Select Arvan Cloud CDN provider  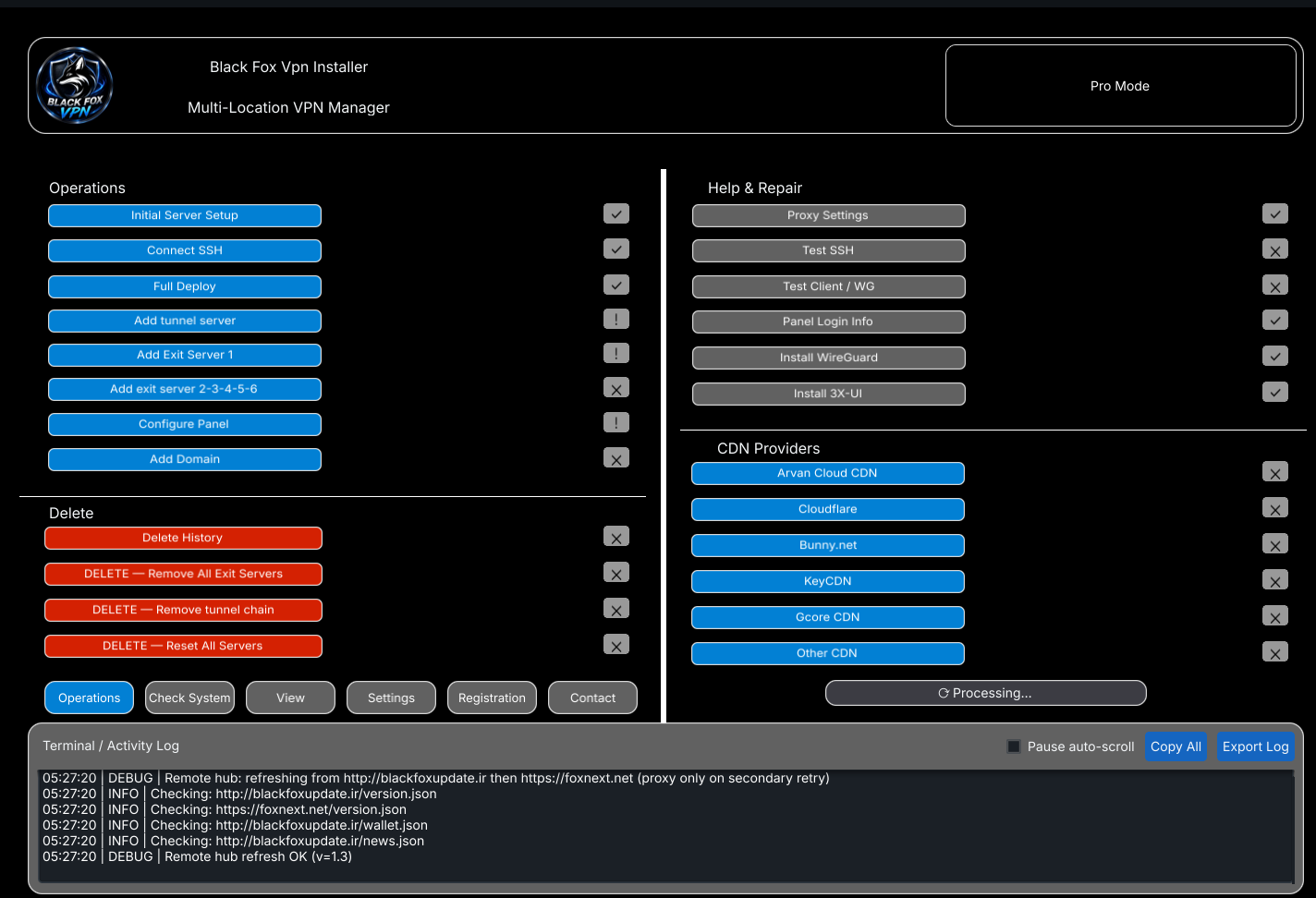click(x=828, y=473)
